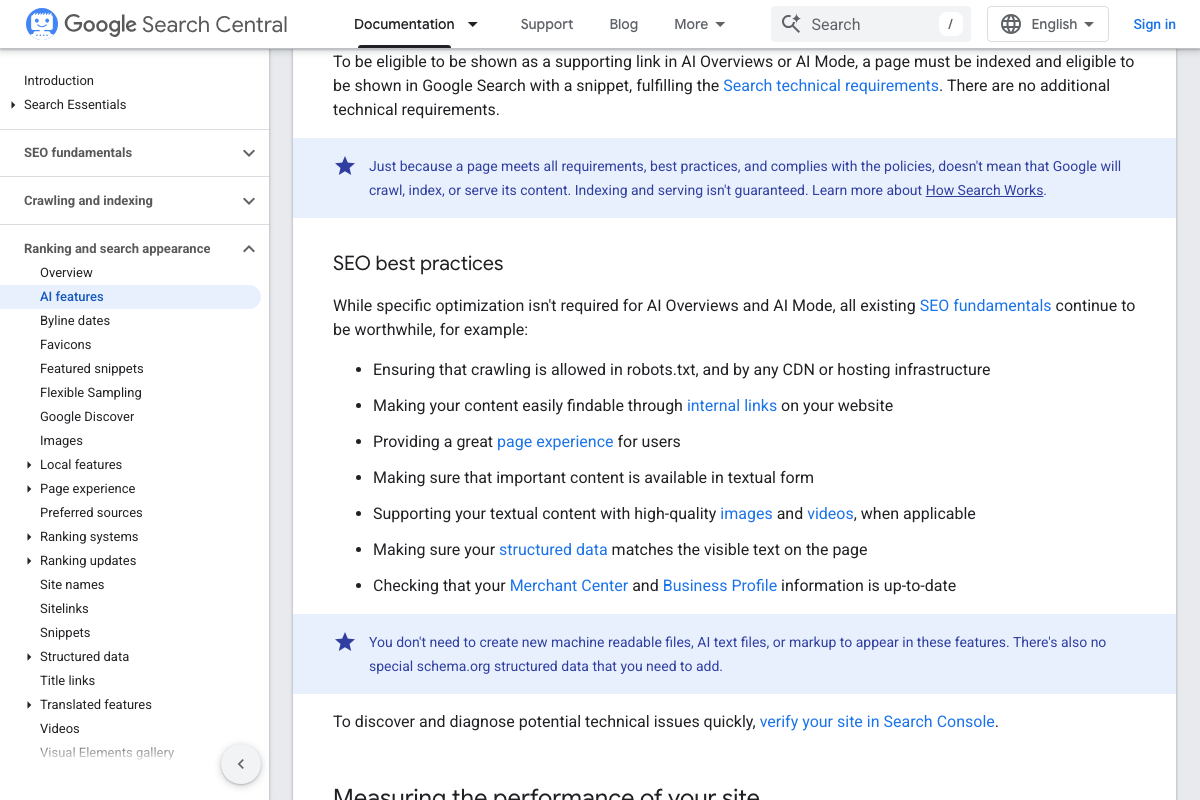Open the English language selector
Screen dimensions: 1200x800
coord(1048,24)
